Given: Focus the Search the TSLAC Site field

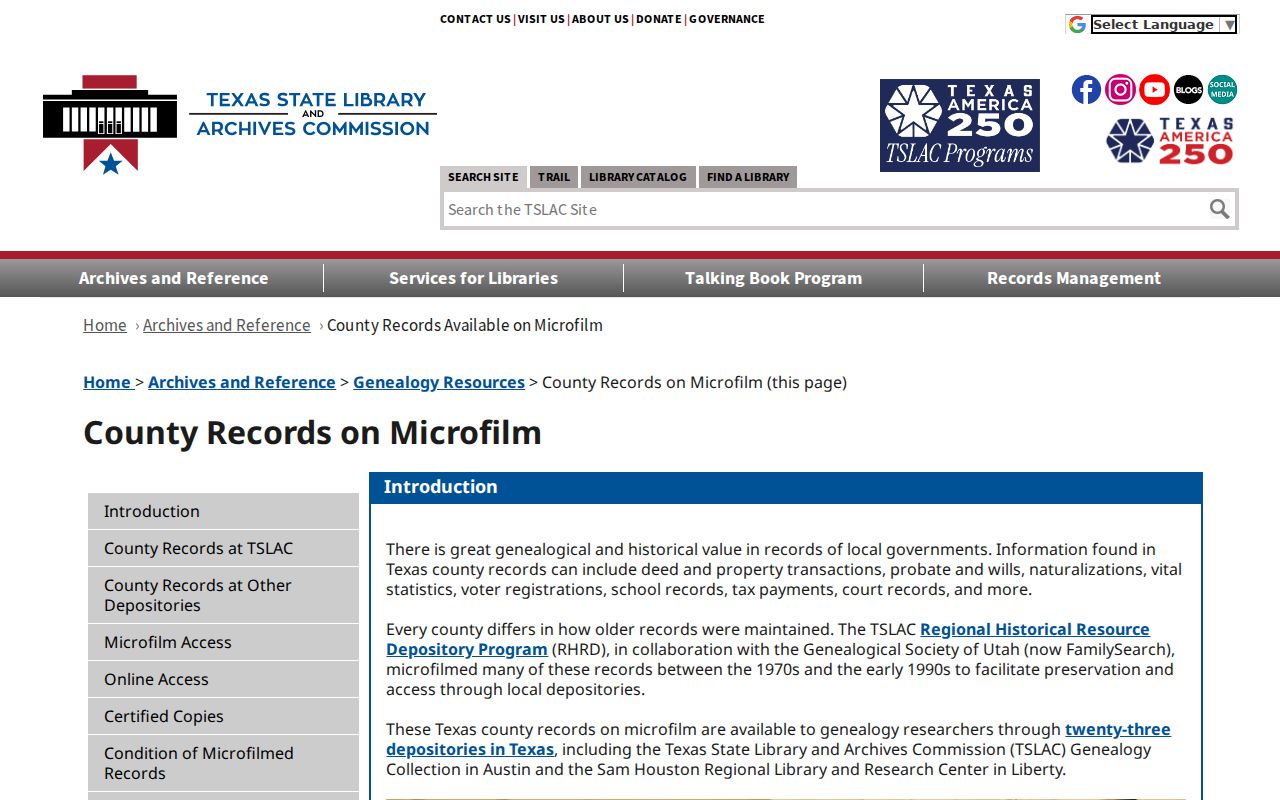Looking at the screenshot, I should pos(823,209).
